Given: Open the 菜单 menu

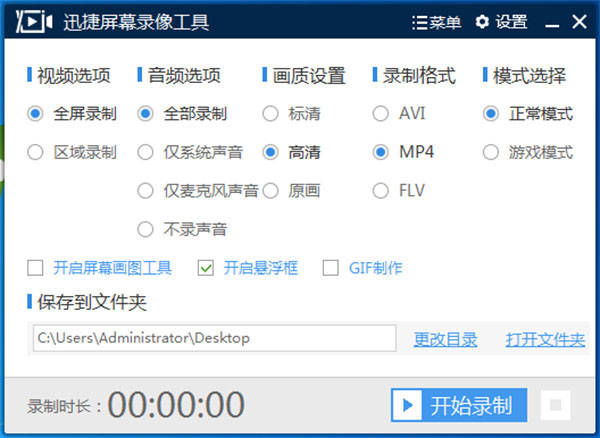Looking at the screenshot, I should click(436, 22).
